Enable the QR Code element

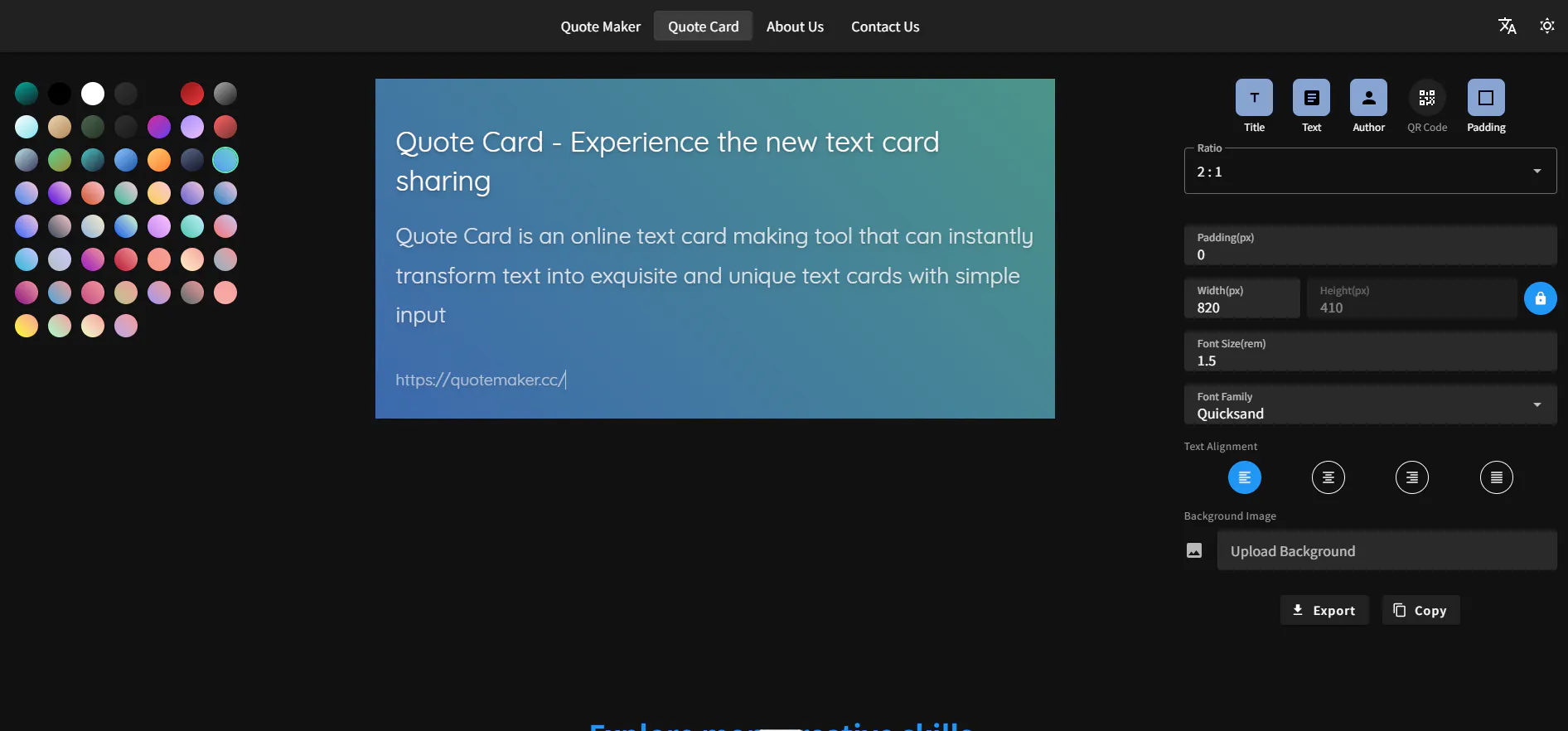(1426, 98)
